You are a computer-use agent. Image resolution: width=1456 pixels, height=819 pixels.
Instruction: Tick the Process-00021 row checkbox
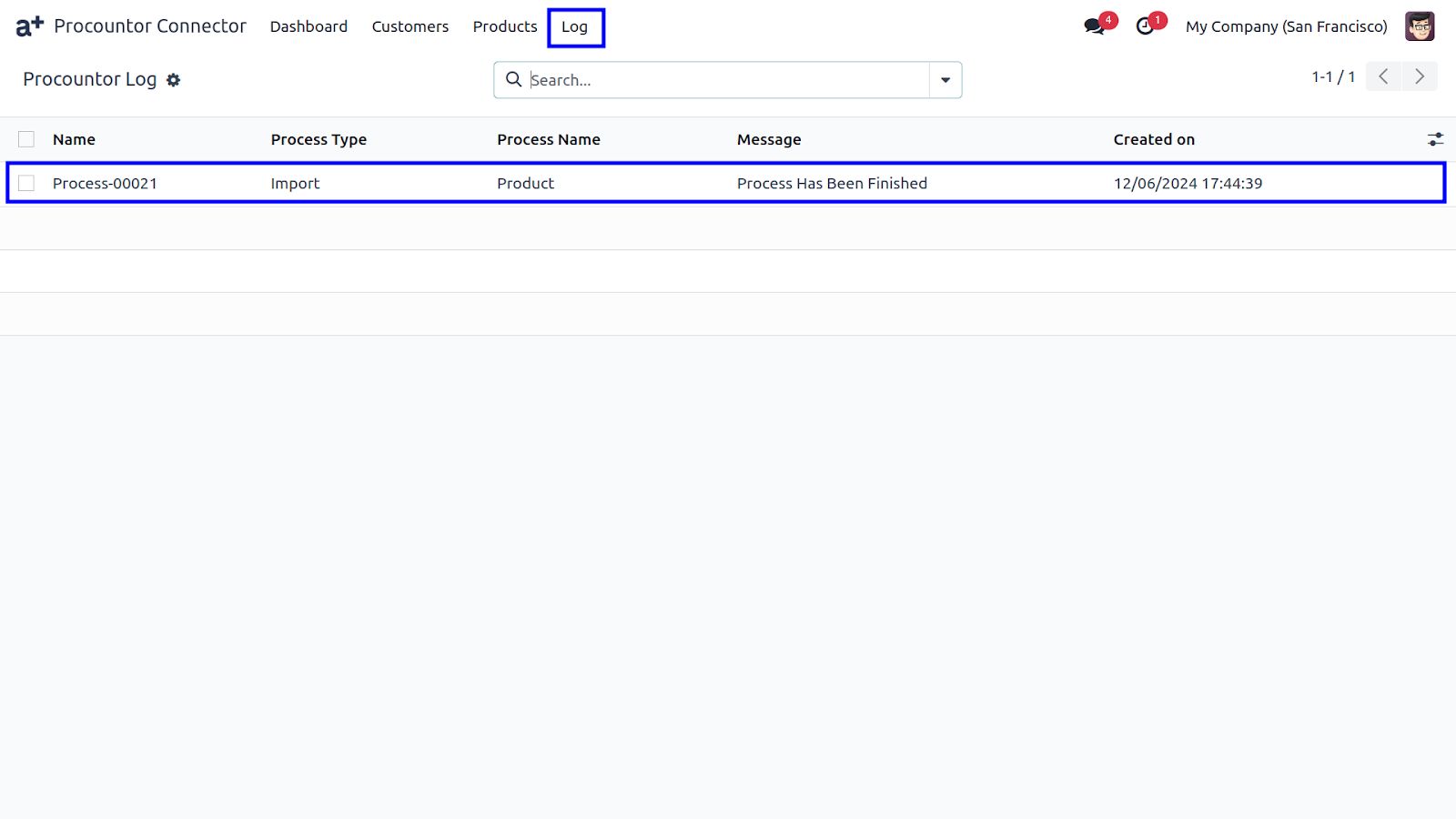point(26,183)
